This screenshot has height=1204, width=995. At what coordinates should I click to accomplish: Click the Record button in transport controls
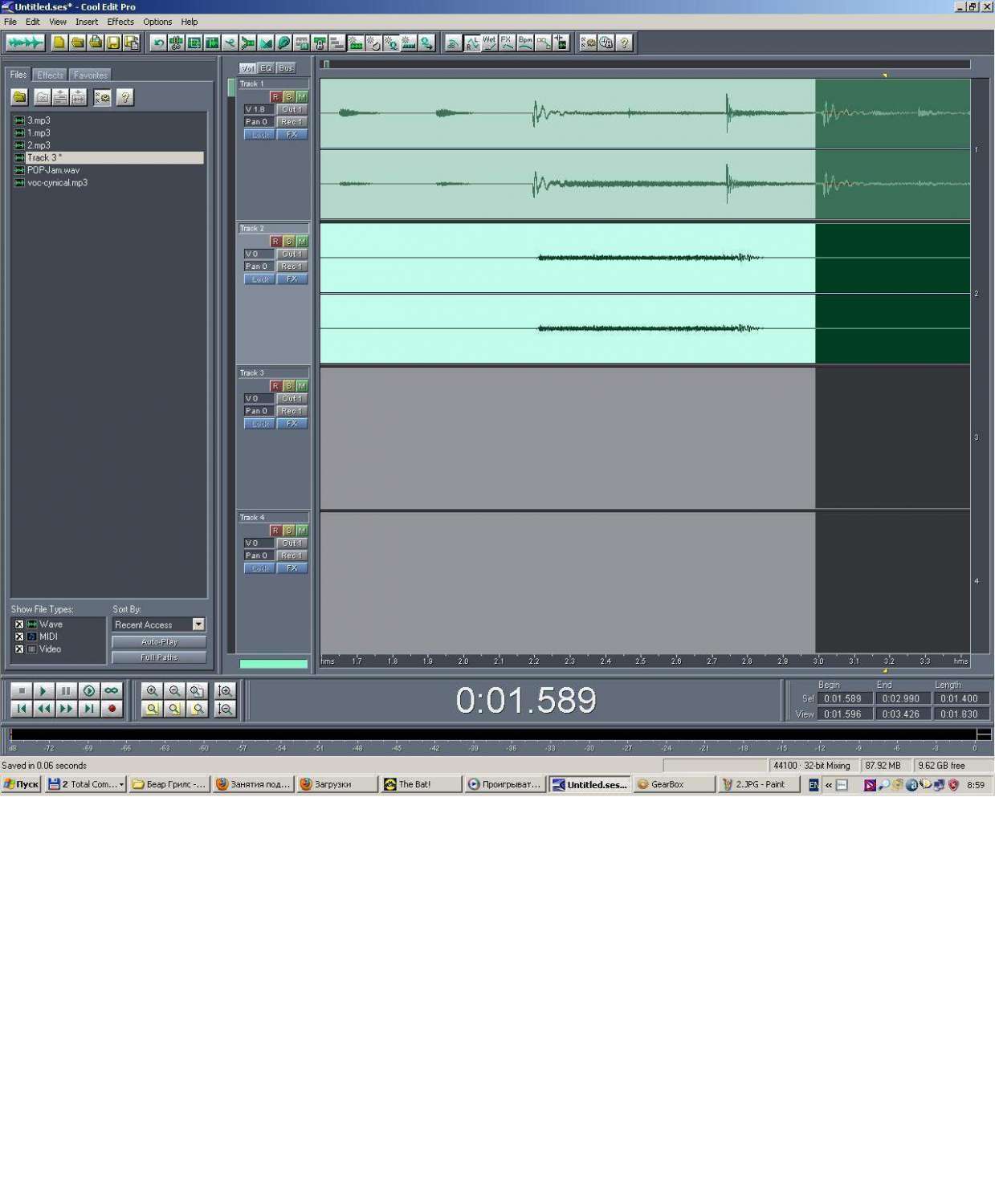[x=112, y=709]
